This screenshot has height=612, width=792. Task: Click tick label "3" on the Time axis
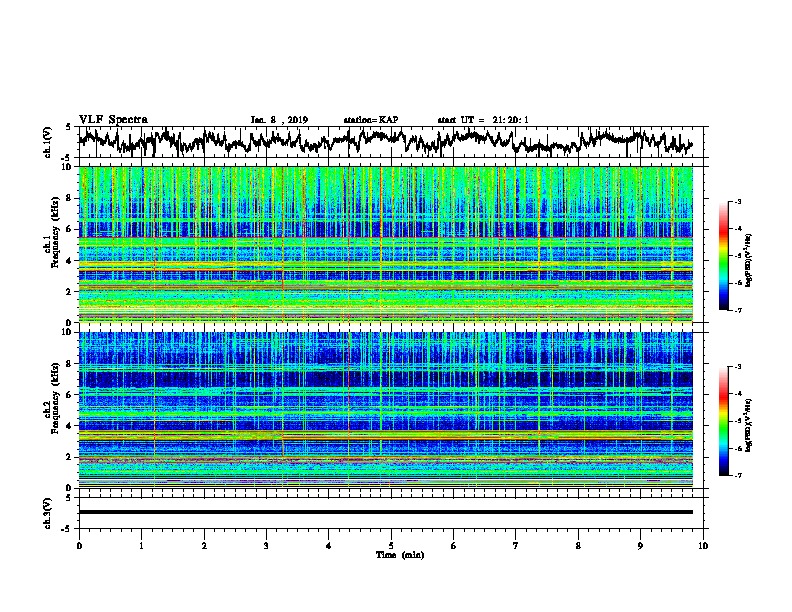(266, 546)
